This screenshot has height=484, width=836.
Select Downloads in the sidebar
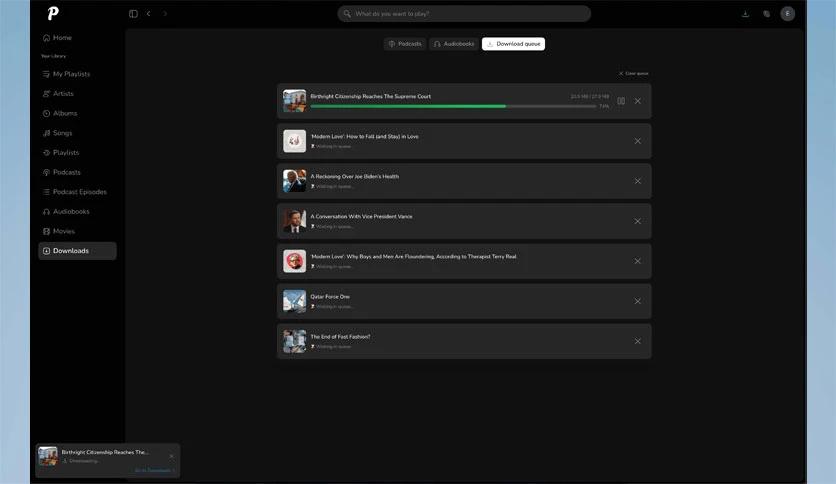(77, 251)
